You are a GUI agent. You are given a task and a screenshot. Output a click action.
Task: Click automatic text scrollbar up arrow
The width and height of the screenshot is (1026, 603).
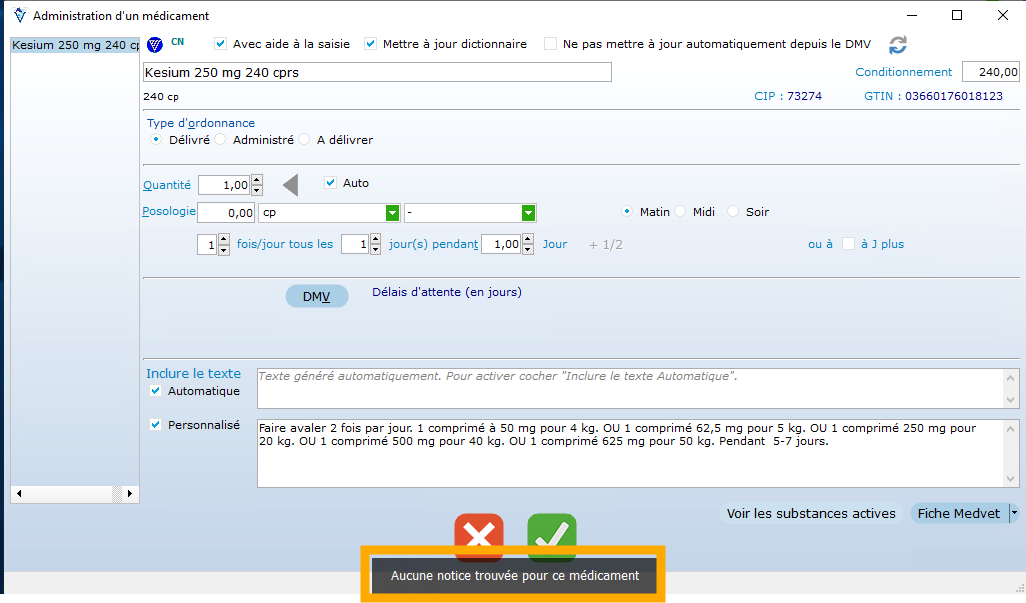[1011, 377]
